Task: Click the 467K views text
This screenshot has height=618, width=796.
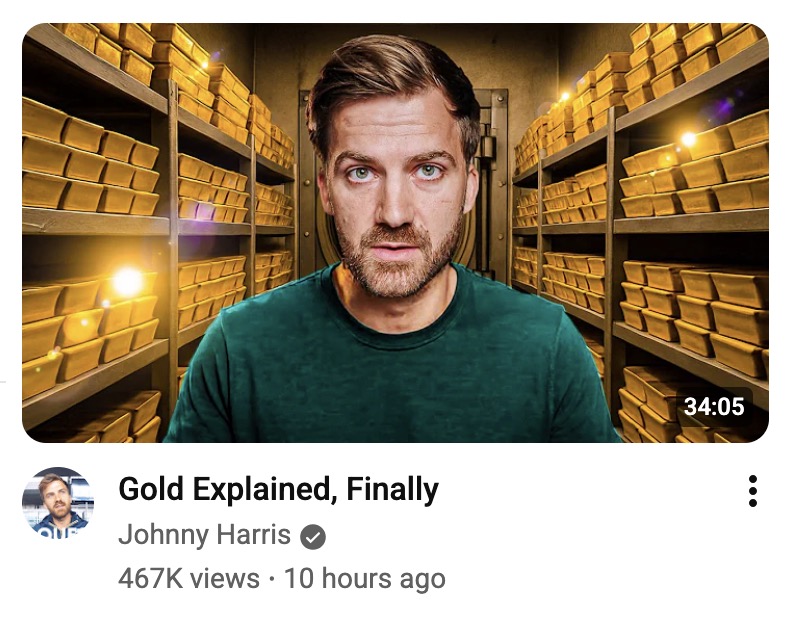Action: [189, 579]
